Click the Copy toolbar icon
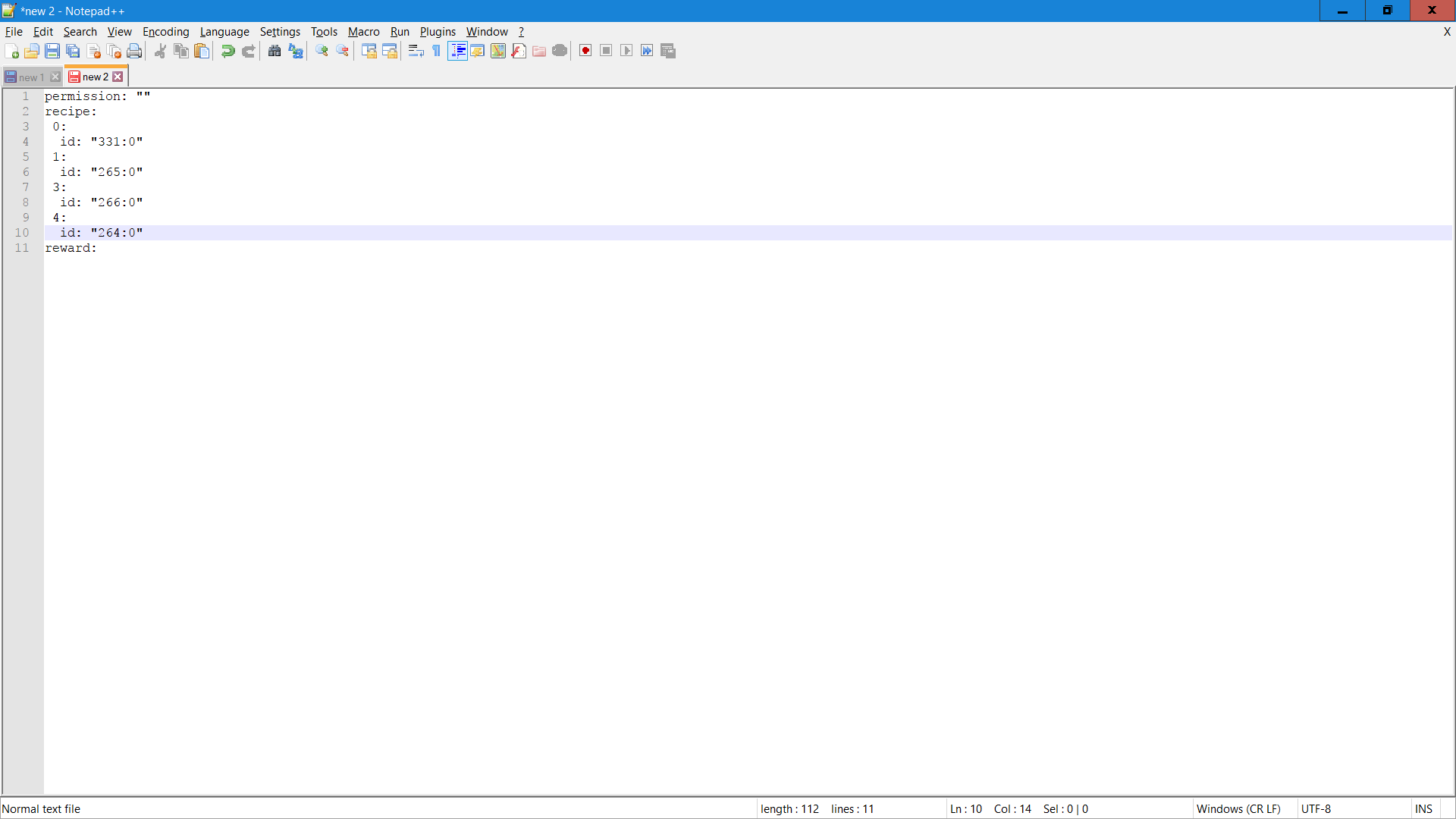 coord(180,51)
